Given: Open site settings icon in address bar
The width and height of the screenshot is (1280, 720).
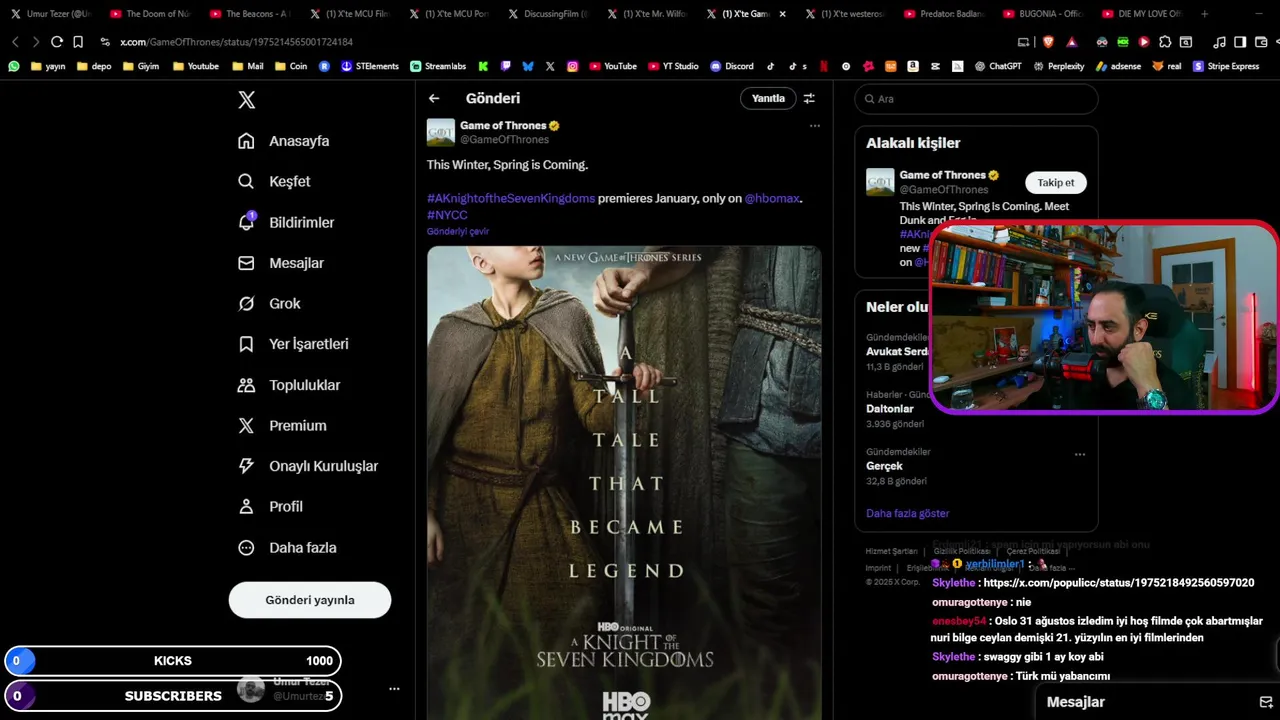Looking at the screenshot, I should coord(106,42).
